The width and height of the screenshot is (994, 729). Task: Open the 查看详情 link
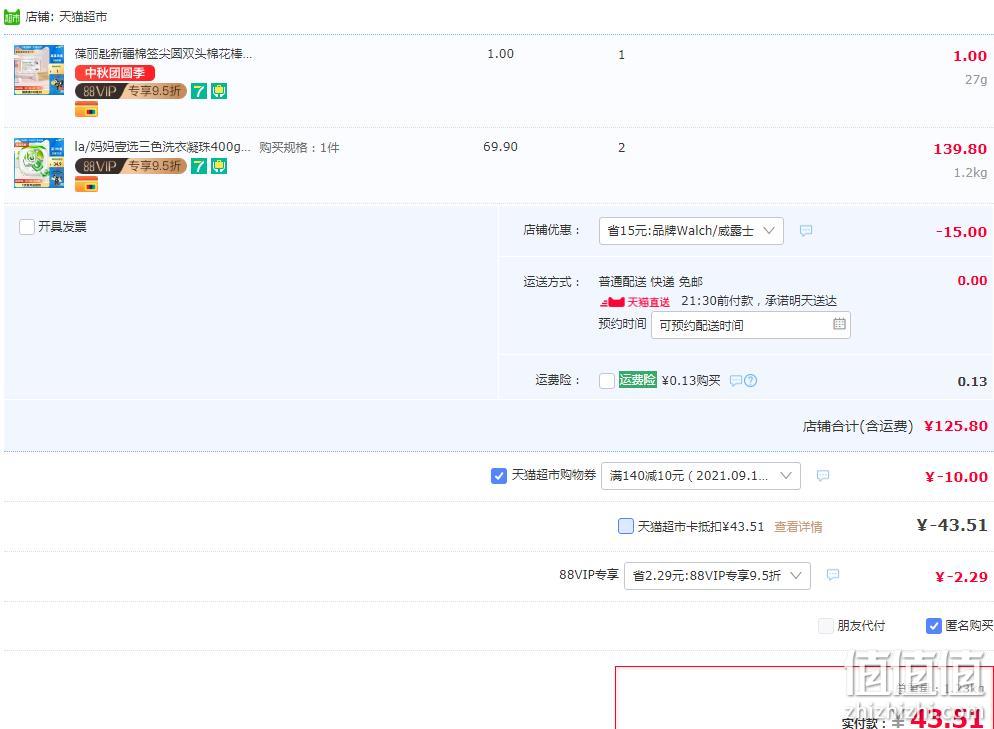(x=798, y=527)
